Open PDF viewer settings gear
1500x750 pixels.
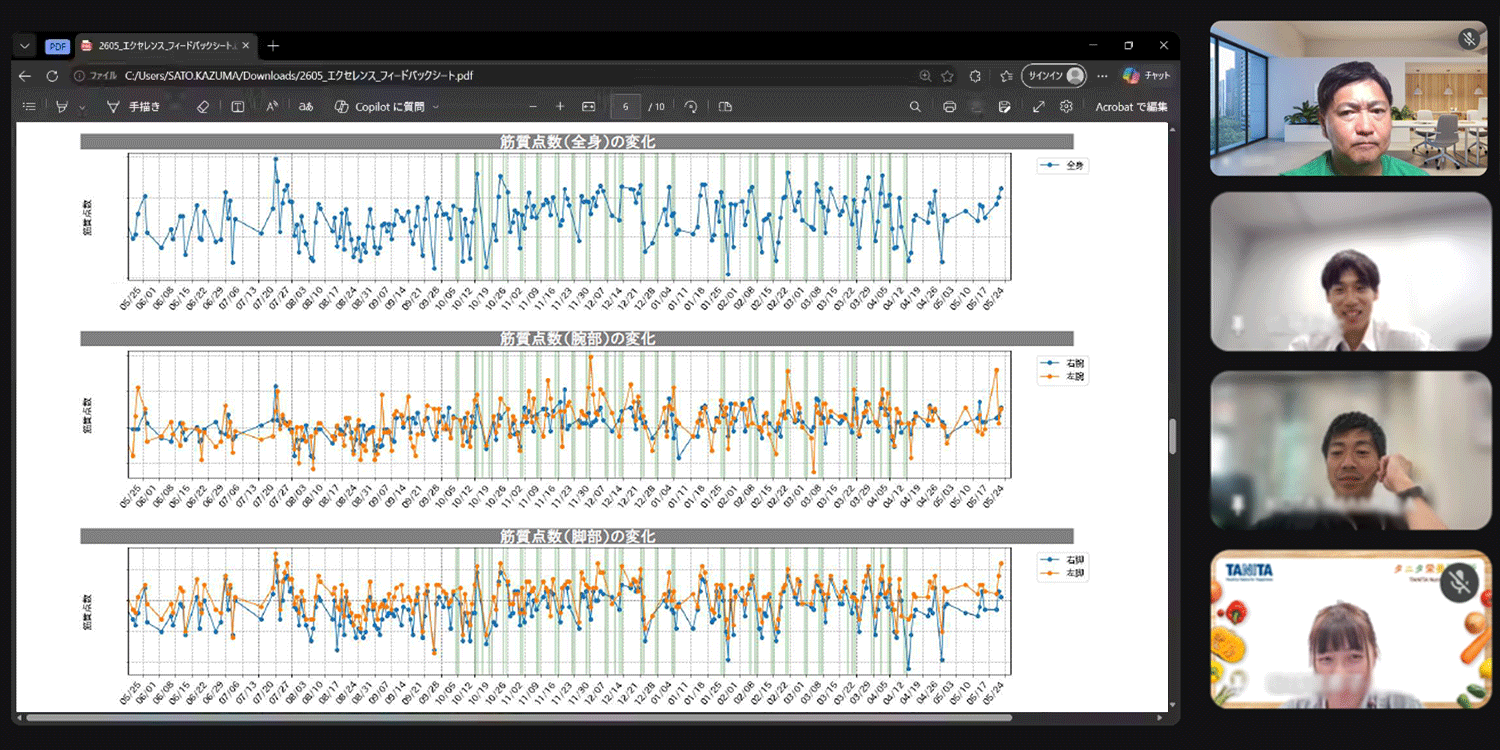(1066, 106)
